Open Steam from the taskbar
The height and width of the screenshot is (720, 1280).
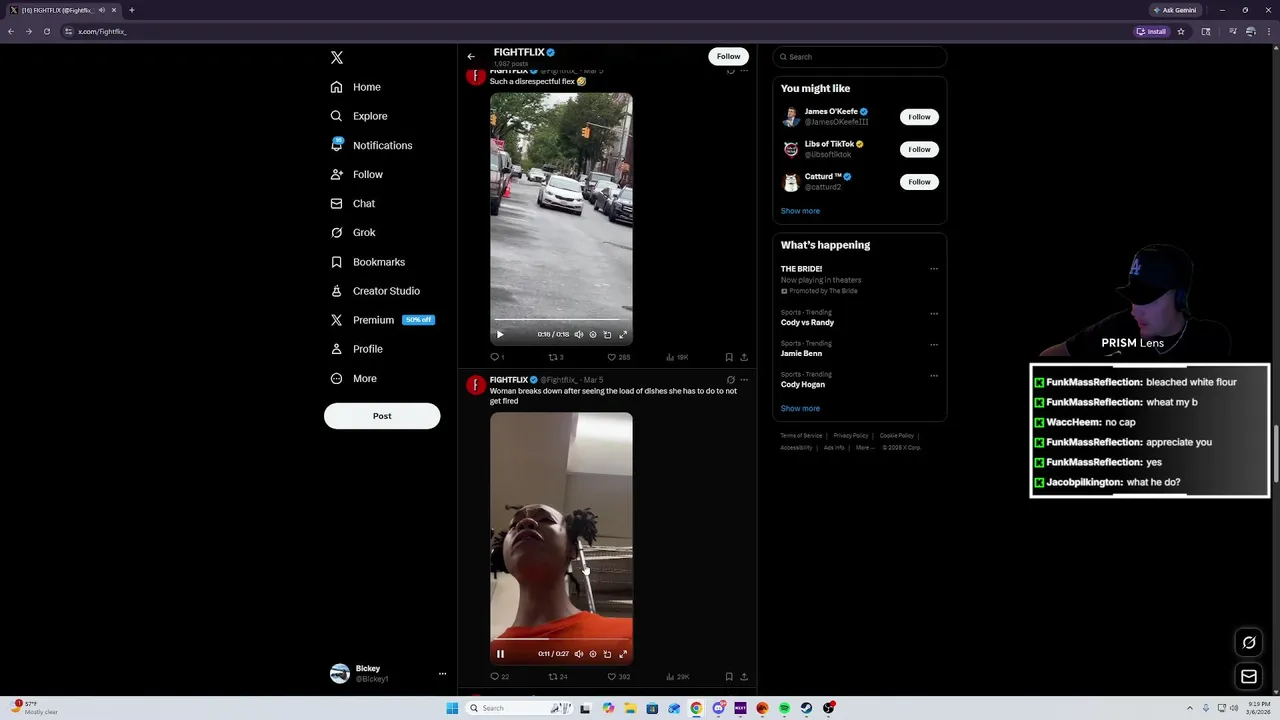(806, 708)
